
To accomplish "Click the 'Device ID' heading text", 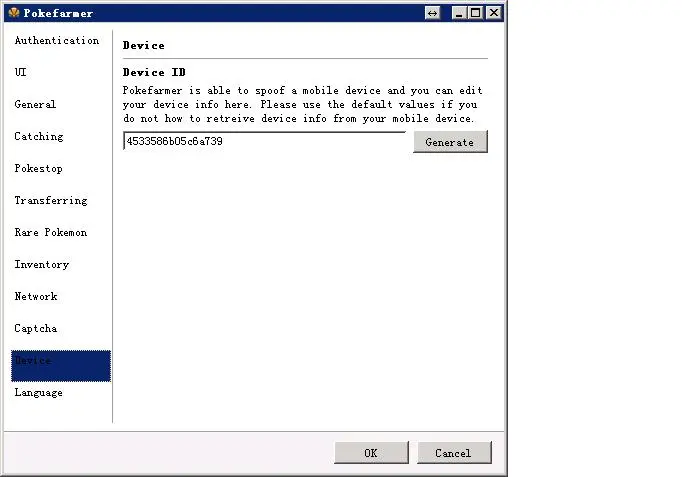I will tap(154, 72).
